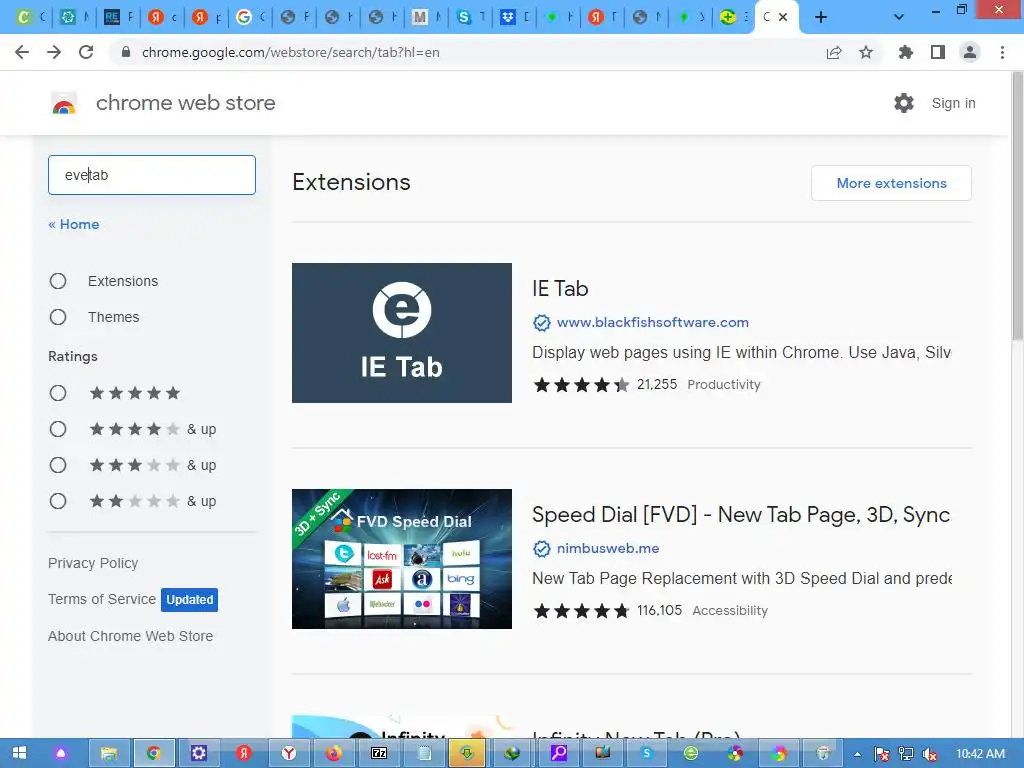This screenshot has width=1024, height=768.
Task: Toggle the Chrome side panel icon
Action: (x=938, y=52)
